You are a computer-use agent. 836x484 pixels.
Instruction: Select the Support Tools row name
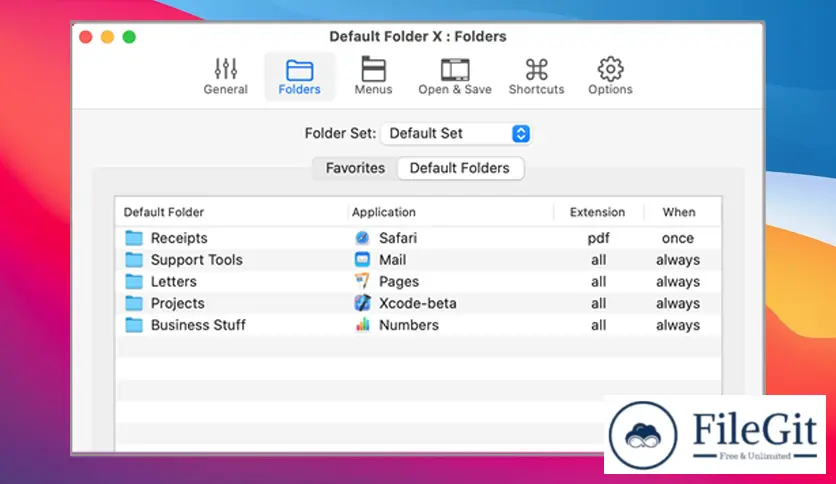[x=197, y=260]
